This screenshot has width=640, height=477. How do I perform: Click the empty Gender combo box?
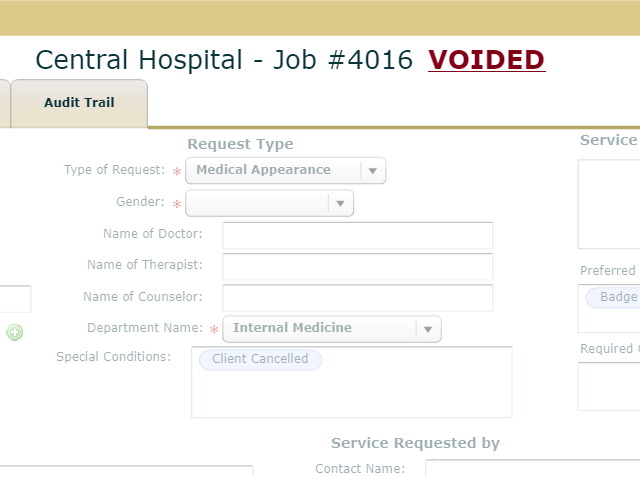click(x=269, y=203)
